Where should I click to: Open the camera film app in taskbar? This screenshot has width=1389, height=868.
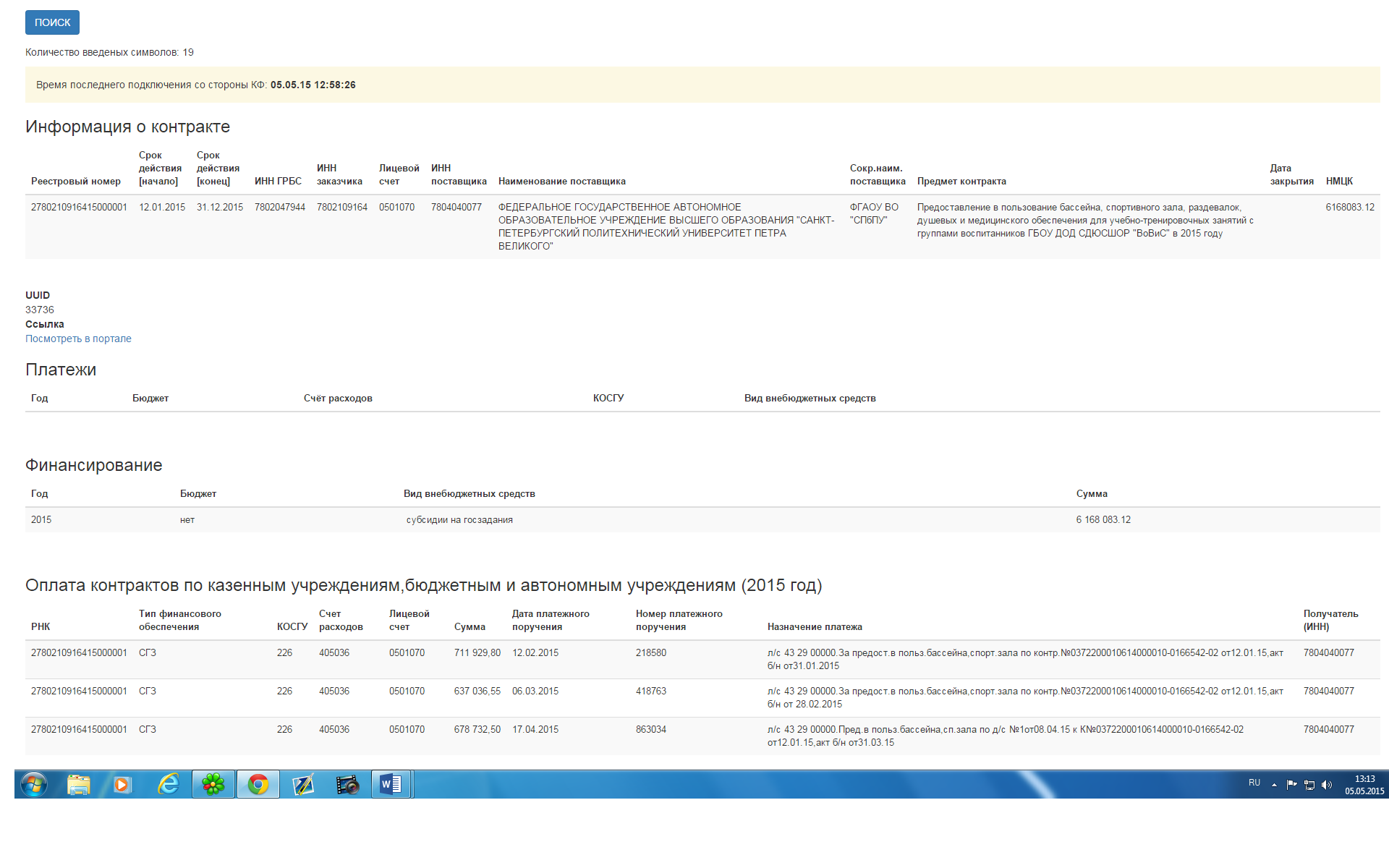[x=348, y=784]
